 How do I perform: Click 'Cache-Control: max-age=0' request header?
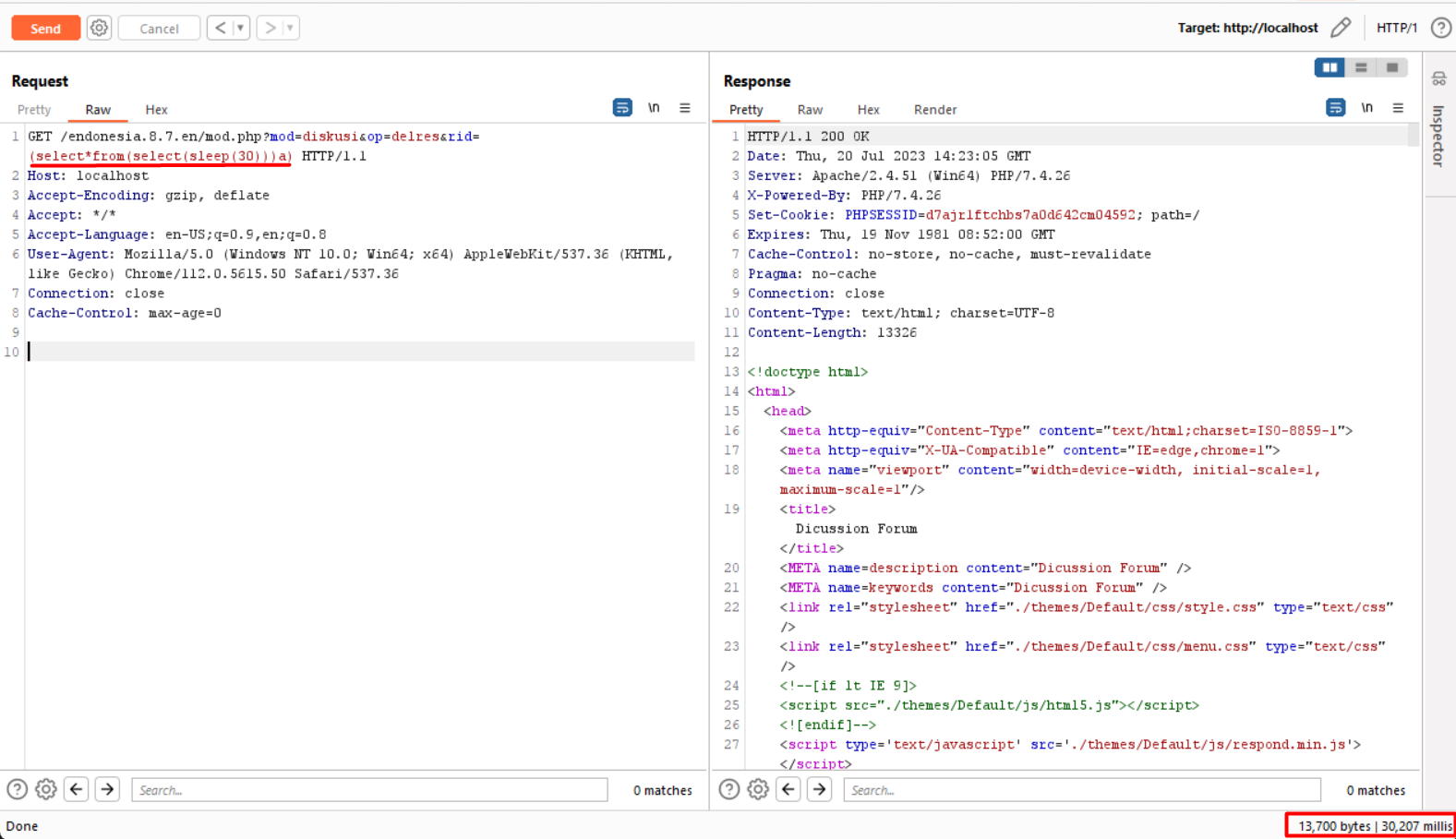[x=125, y=313]
